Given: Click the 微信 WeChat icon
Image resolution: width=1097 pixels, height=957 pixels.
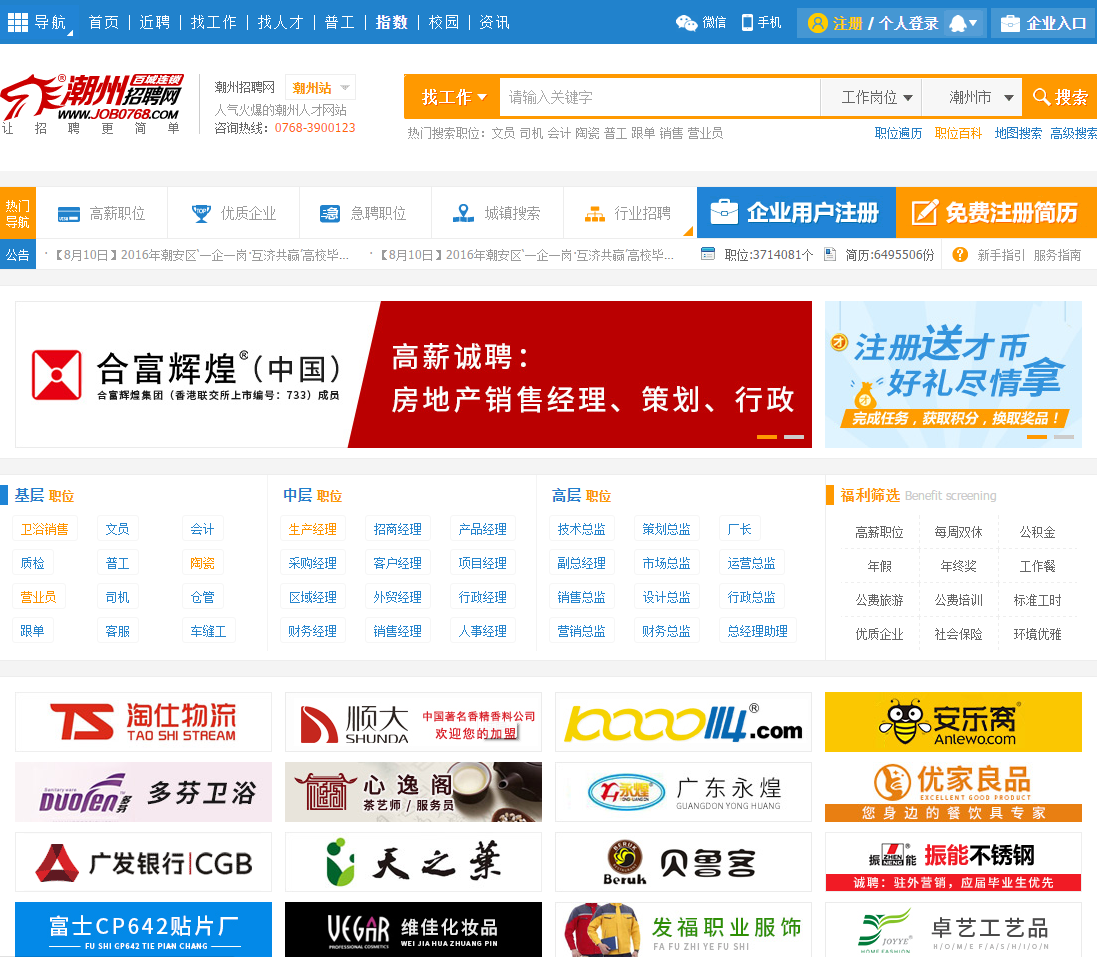Looking at the screenshot, I should 686,23.
